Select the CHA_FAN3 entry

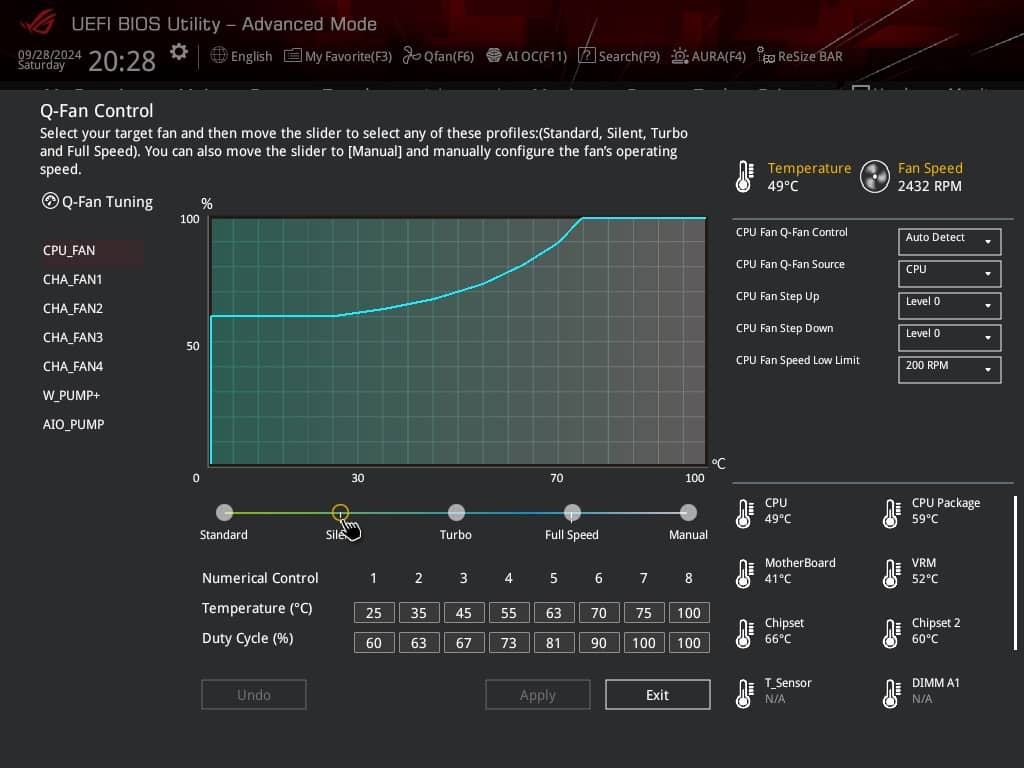(x=72, y=338)
